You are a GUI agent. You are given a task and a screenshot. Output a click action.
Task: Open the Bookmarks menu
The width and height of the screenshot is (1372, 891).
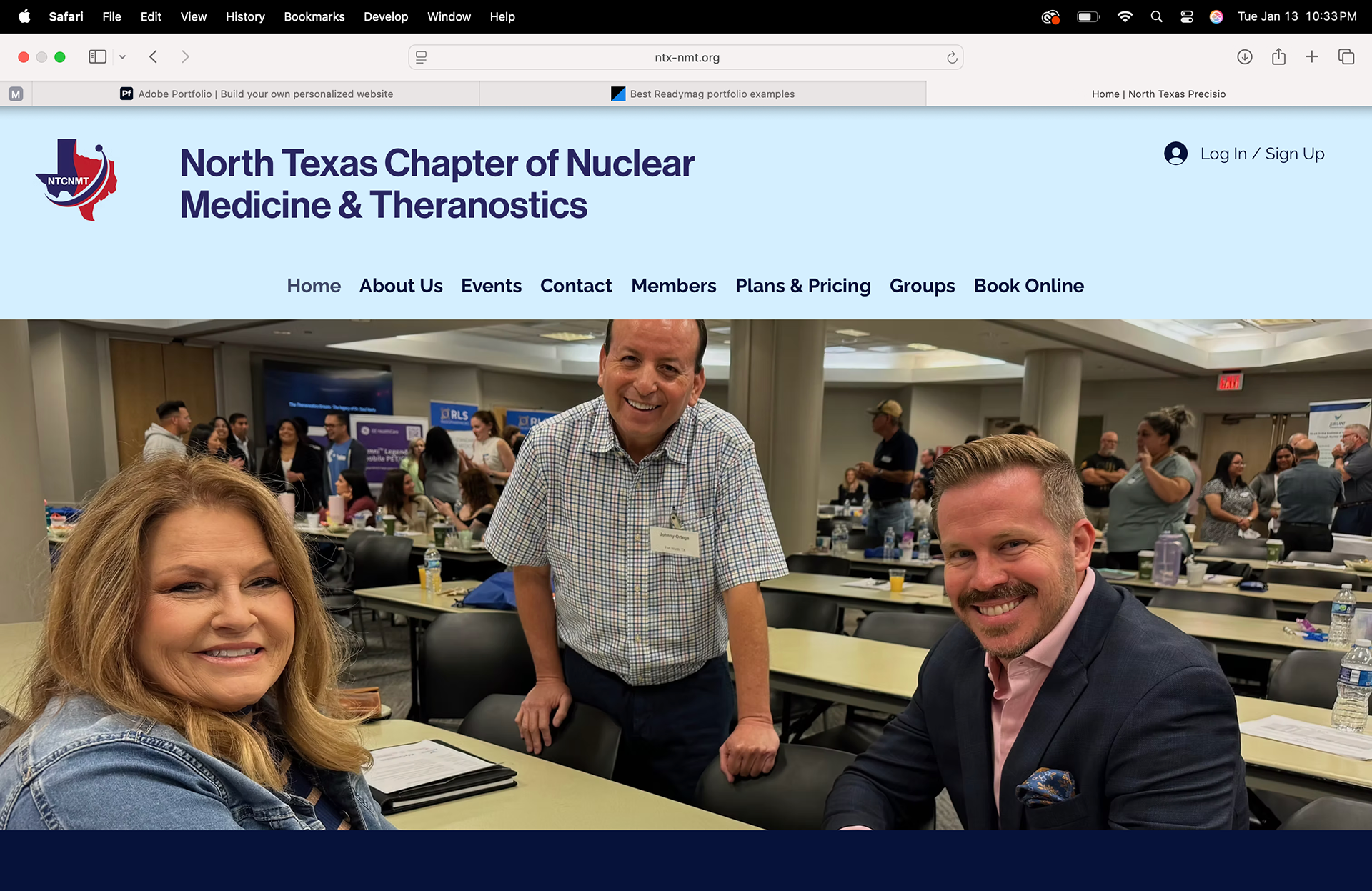point(314,16)
